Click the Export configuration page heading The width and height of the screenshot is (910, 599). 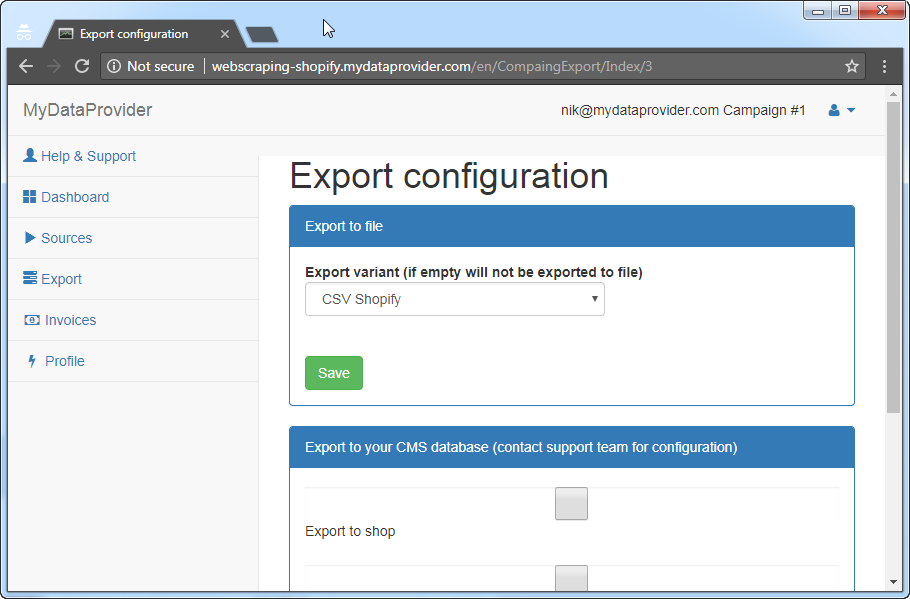[449, 176]
